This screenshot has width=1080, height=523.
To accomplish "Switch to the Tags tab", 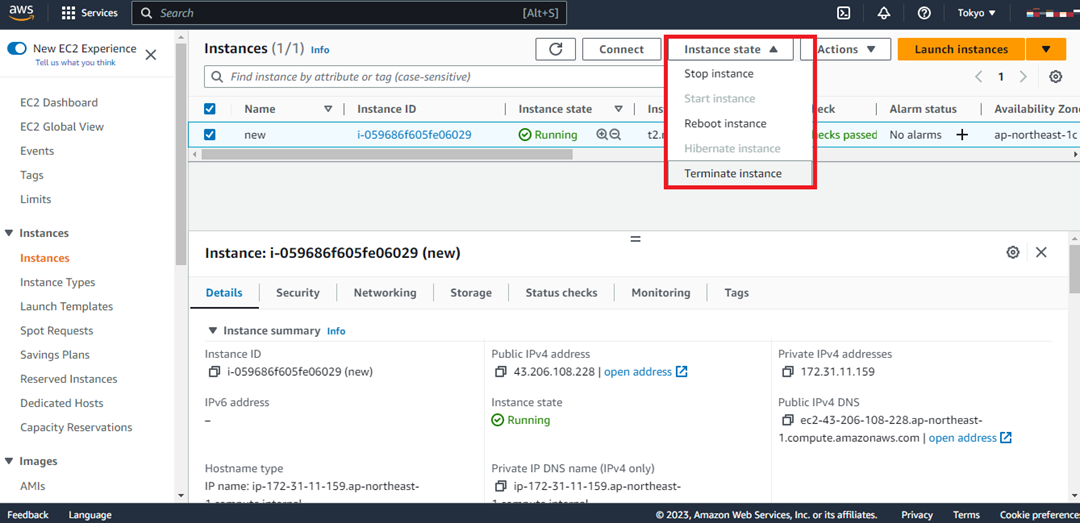I will click(736, 293).
